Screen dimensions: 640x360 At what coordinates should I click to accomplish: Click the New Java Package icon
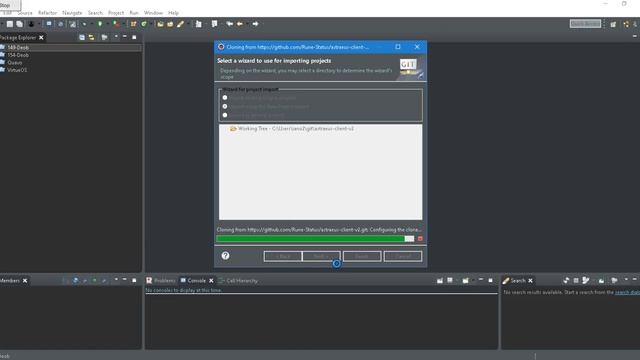coord(133,24)
